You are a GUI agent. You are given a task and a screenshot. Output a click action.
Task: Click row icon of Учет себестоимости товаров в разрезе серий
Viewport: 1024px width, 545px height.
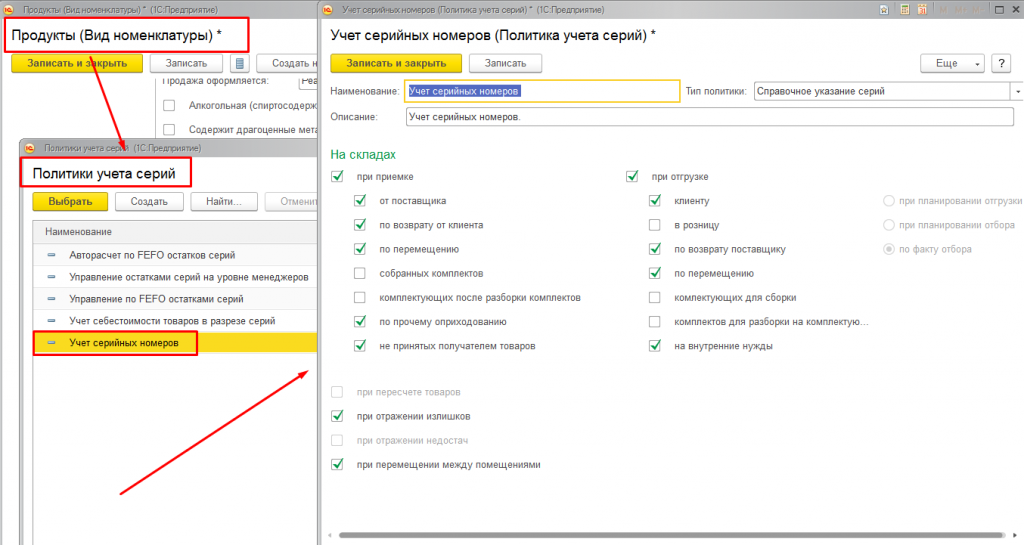pyautogui.click(x=52, y=320)
